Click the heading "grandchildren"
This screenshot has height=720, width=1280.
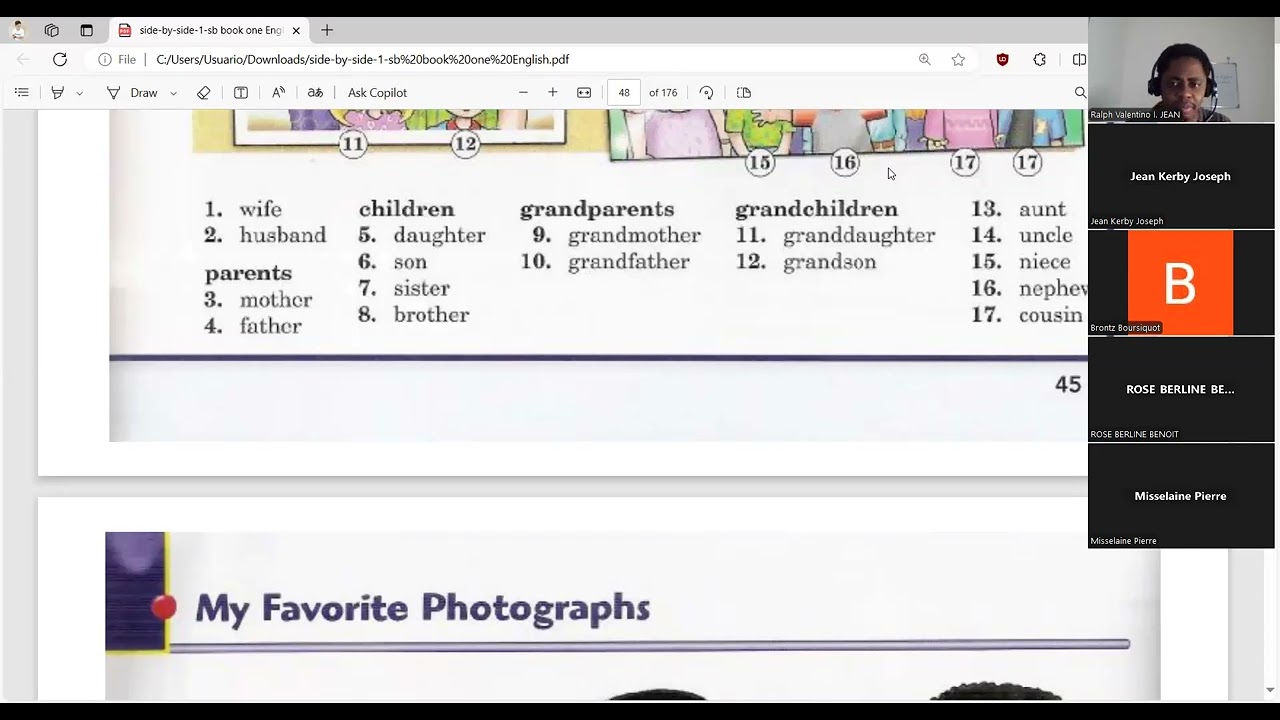coord(816,209)
